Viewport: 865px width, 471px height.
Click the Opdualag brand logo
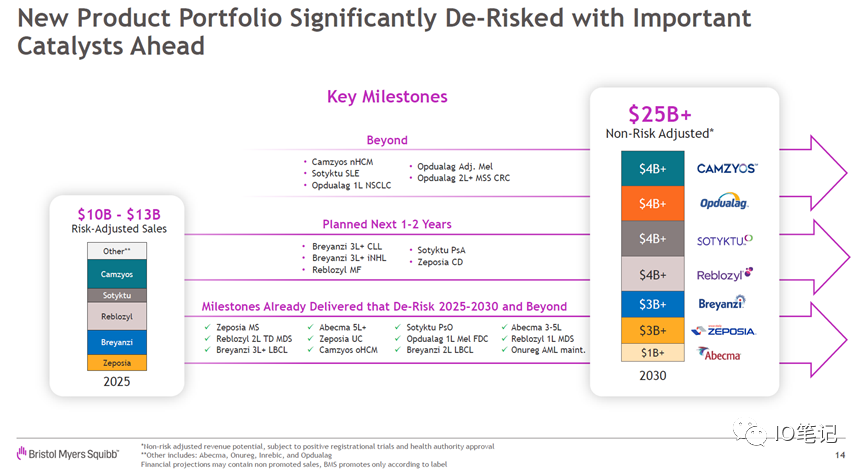(724, 202)
